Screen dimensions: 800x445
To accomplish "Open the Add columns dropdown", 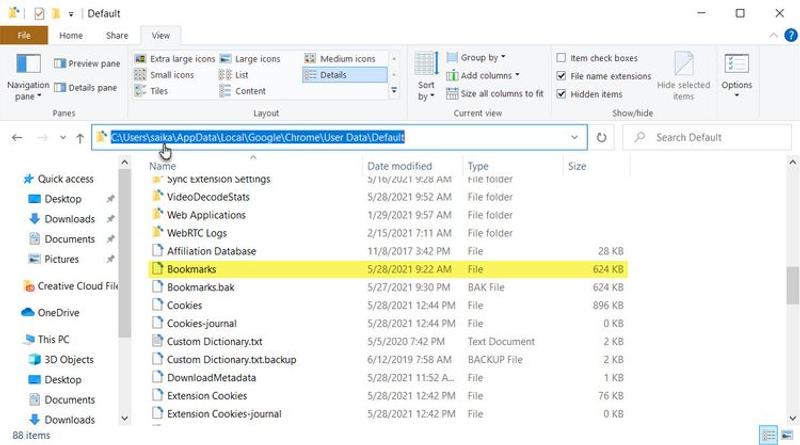I will (483, 76).
